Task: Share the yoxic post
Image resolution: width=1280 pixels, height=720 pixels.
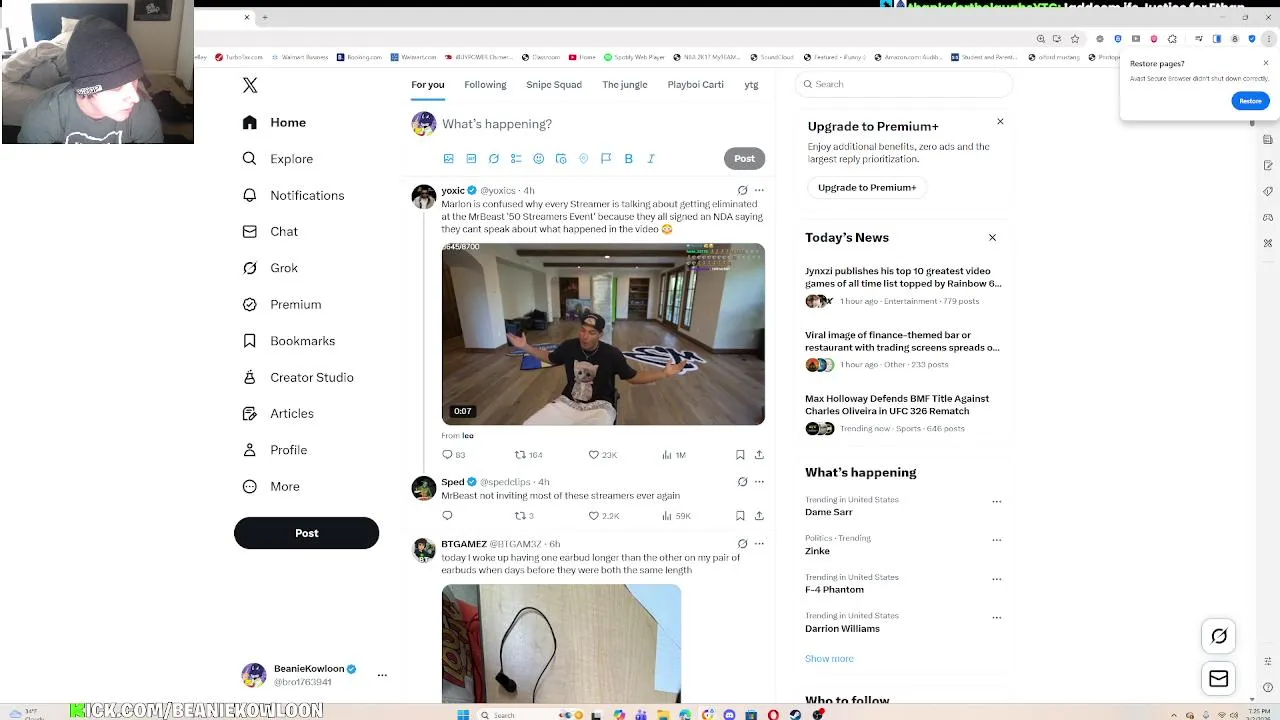Action: coord(759,455)
